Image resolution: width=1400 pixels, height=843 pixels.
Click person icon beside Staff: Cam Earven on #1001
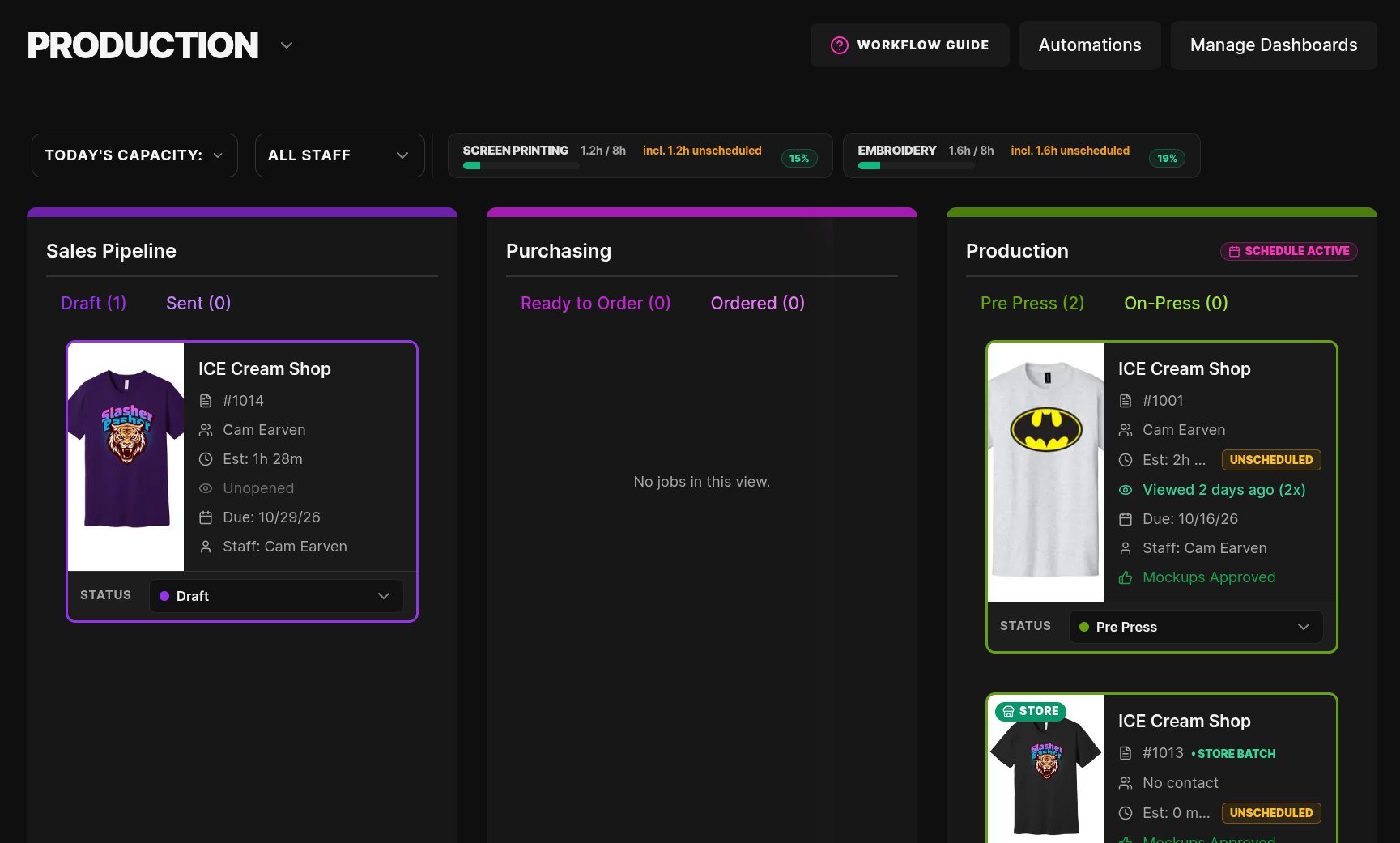(x=1126, y=548)
